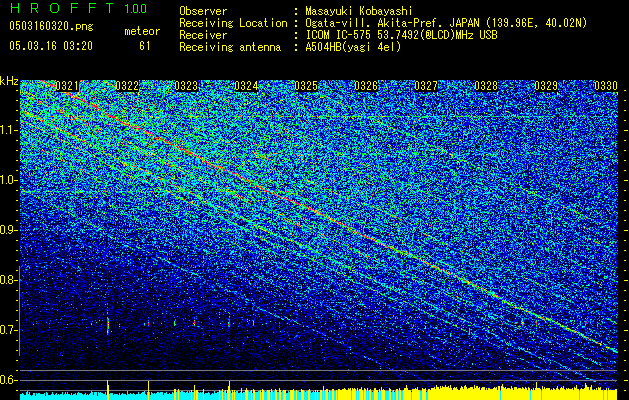
Task: Click the 0328 time marker
Action: click(x=486, y=86)
